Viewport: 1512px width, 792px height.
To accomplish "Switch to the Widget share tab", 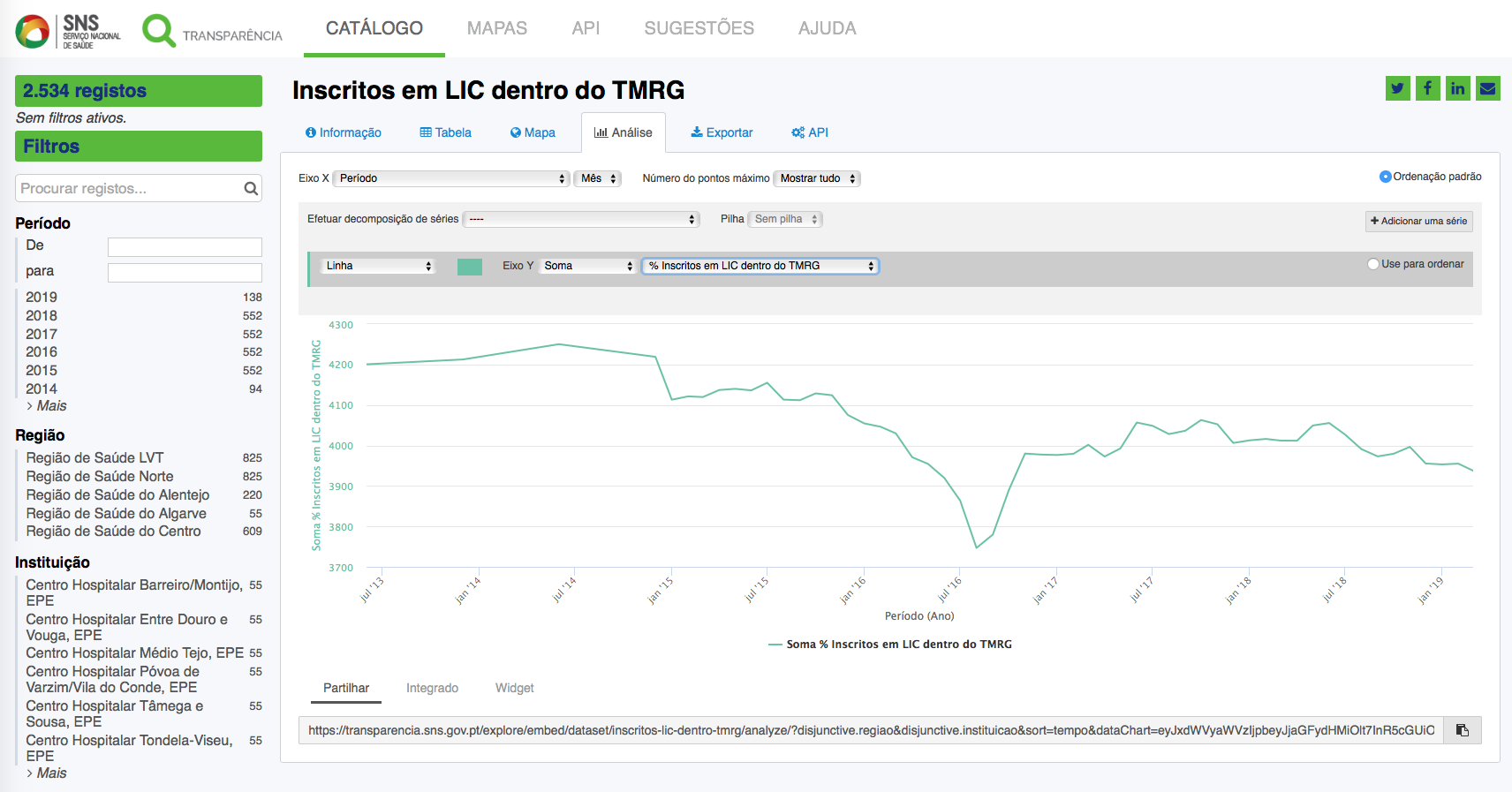I will (515, 689).
